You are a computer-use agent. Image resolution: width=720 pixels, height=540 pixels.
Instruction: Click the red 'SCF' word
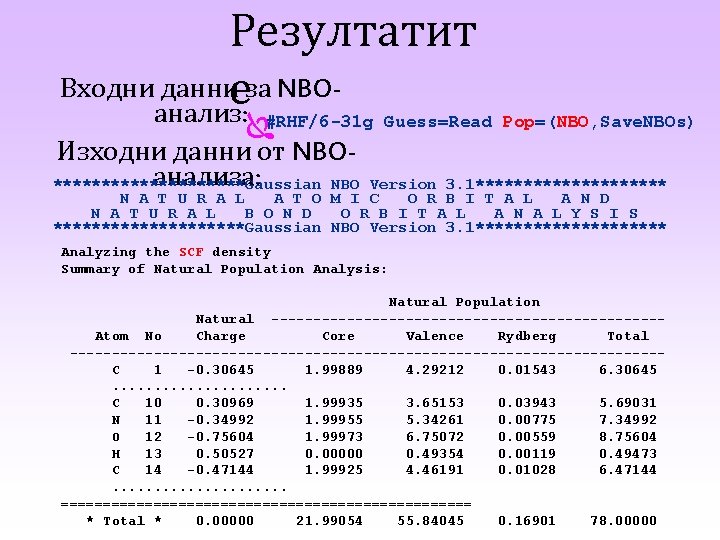(x=191, y=252)
